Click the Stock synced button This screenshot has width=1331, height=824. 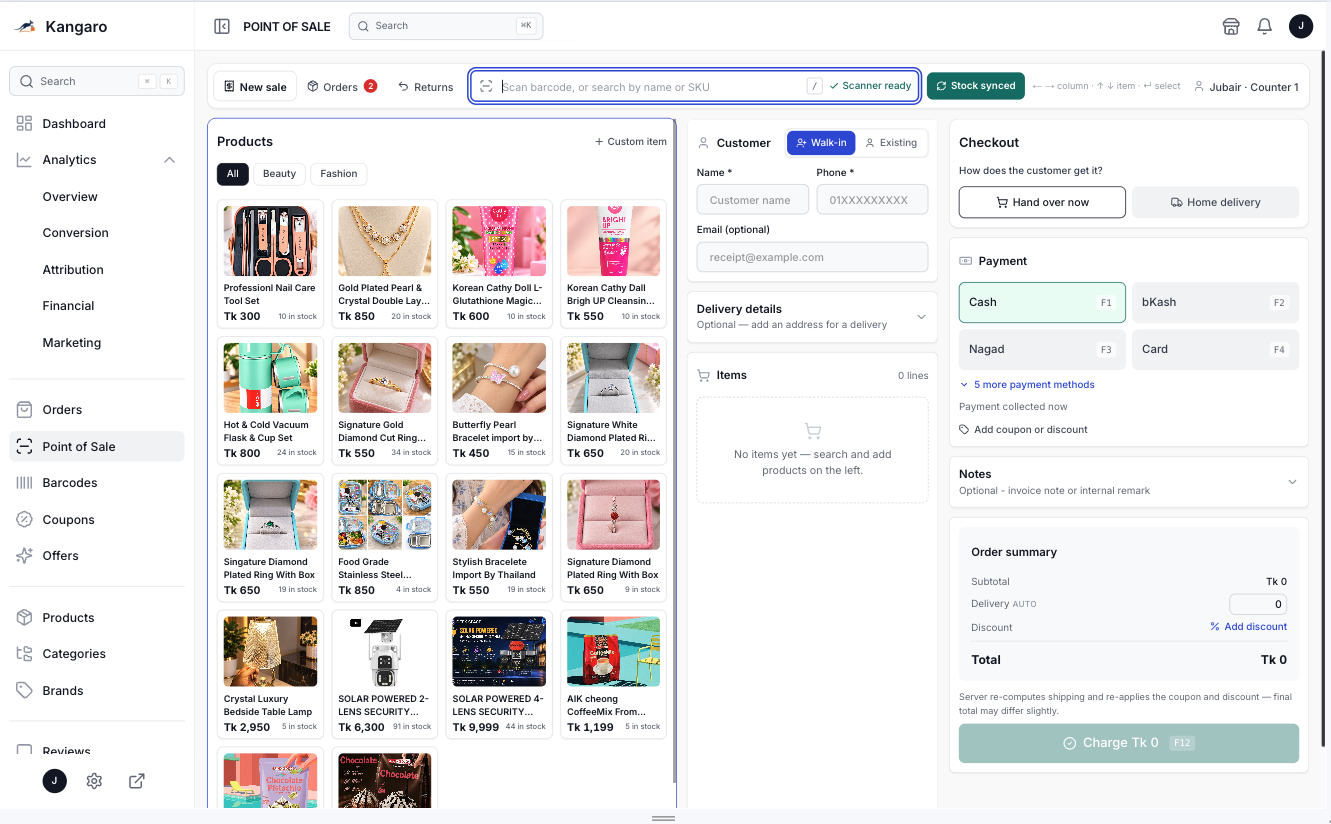tap(976, 86)
